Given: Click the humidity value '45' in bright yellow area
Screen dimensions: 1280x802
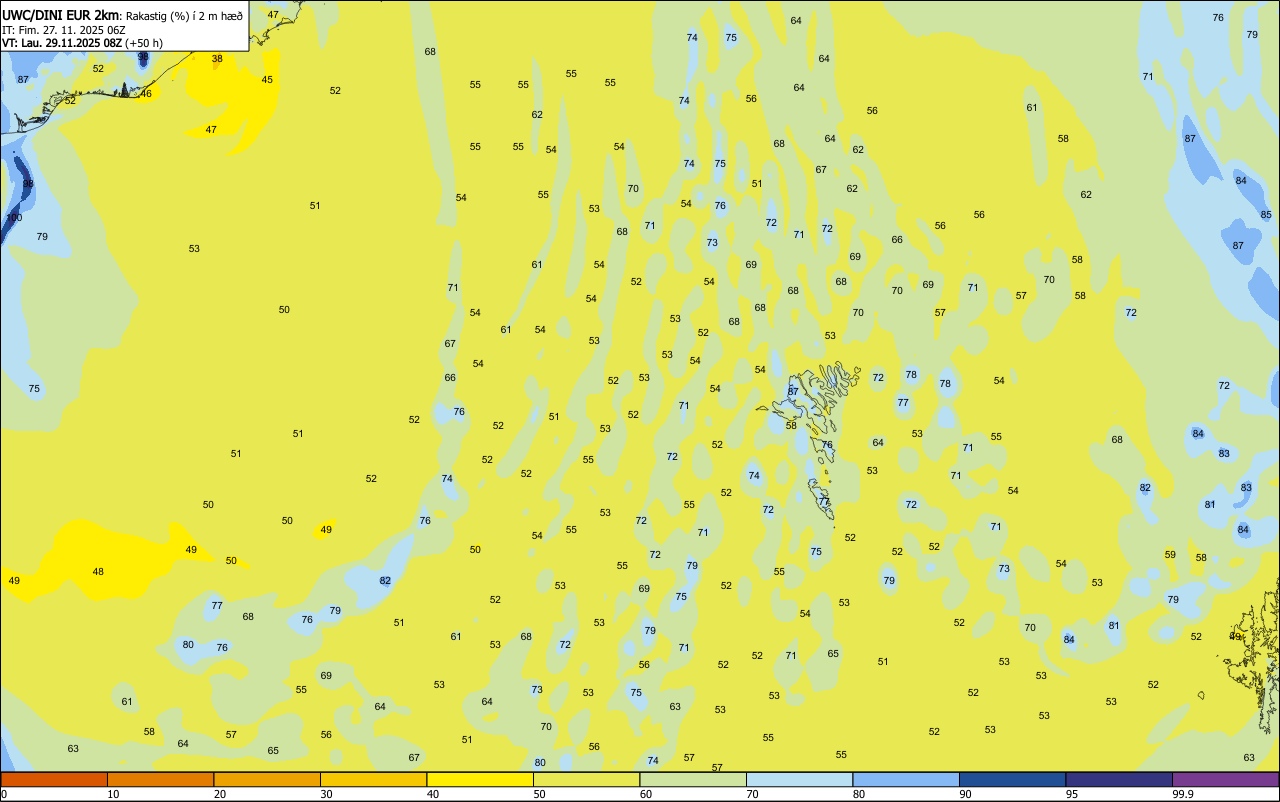Looking at the screenshot, I should pos(267,79).
